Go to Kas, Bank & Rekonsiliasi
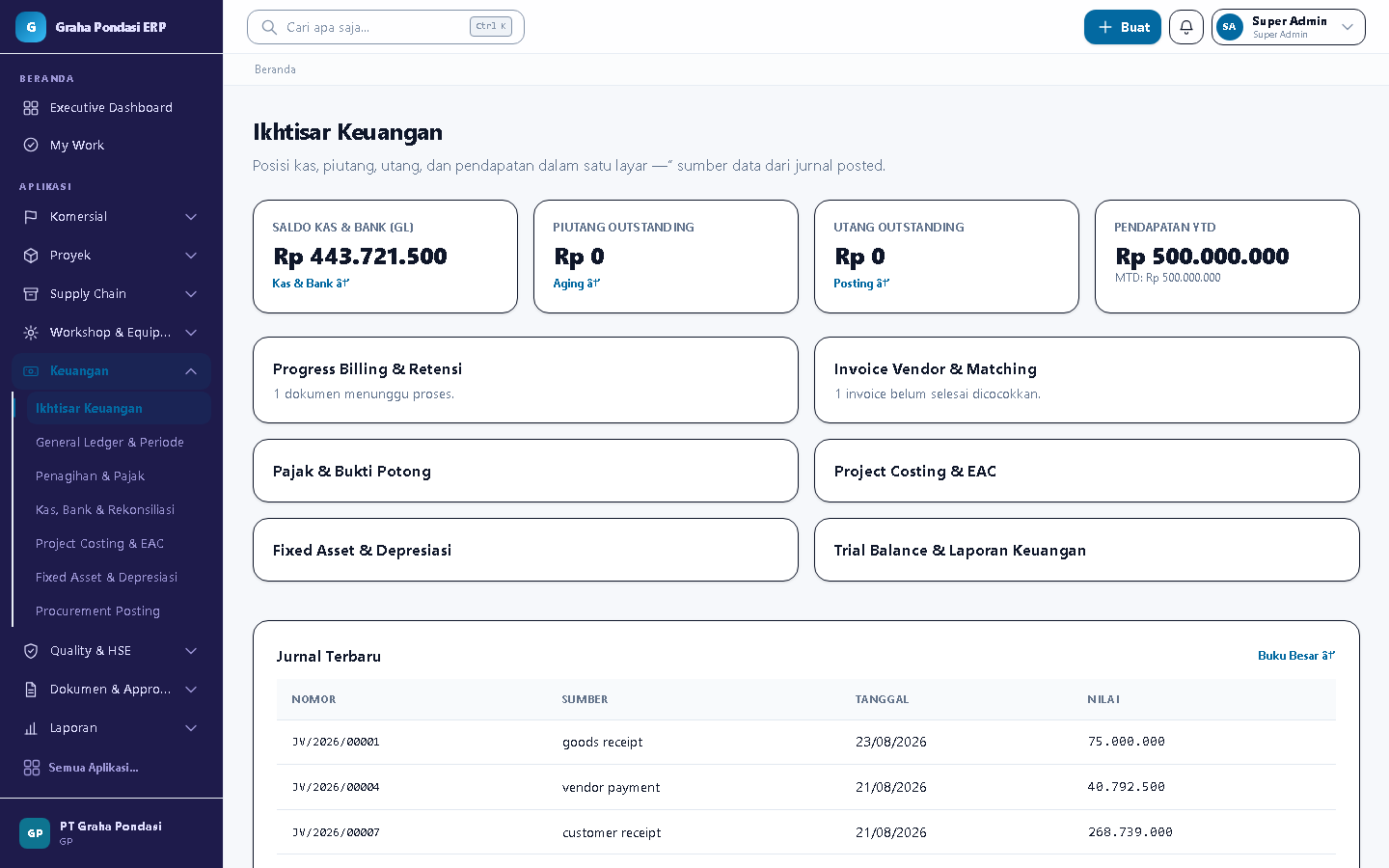Viewport: 1389px width, 868px height. point(119,510)
